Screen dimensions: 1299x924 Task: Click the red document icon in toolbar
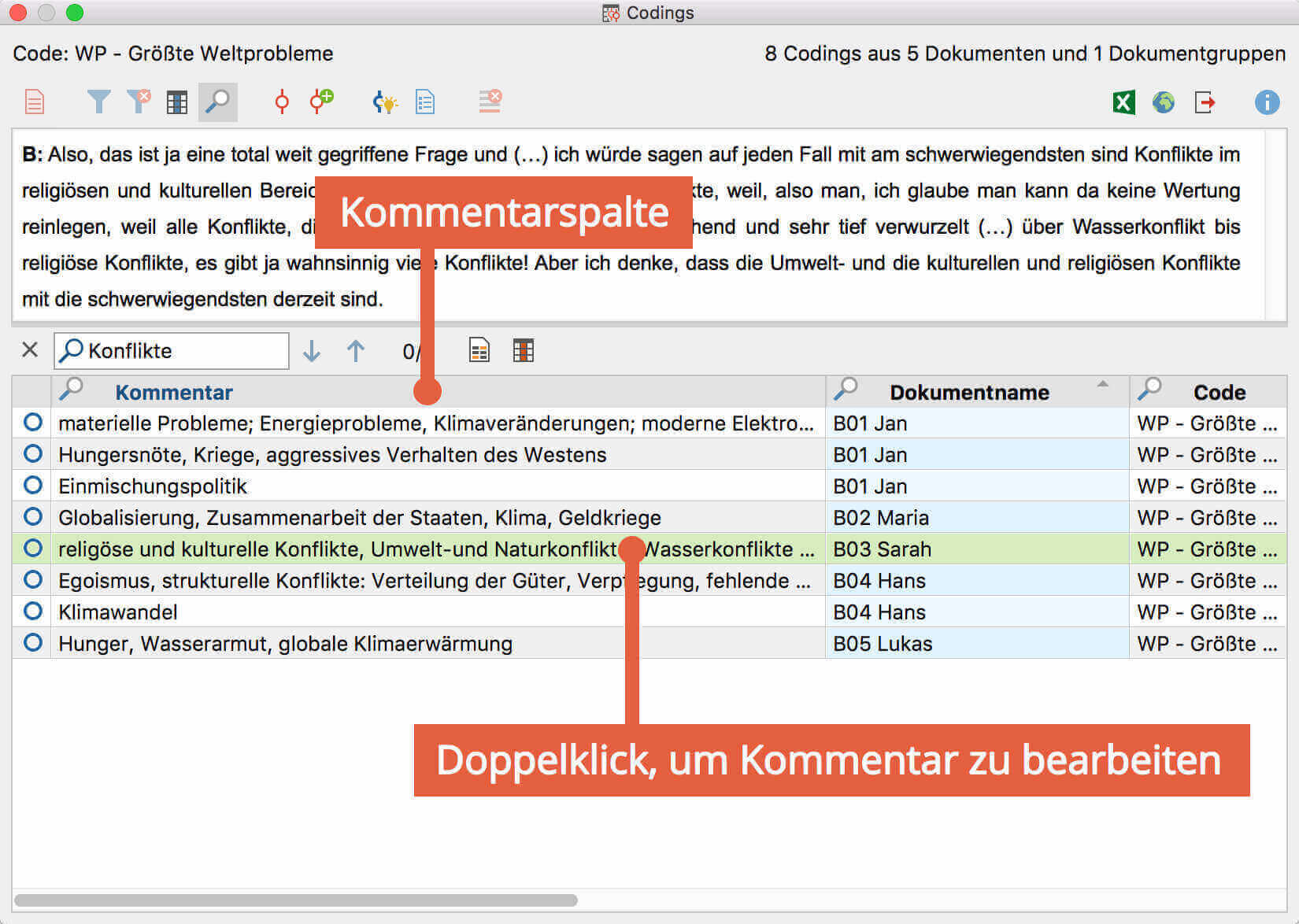(35, 102)
